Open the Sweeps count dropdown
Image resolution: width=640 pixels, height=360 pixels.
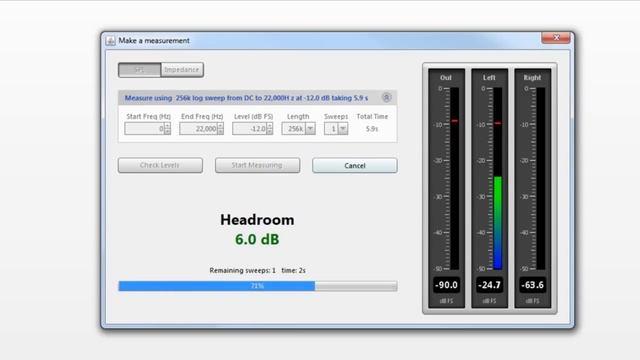coord(336,129)
